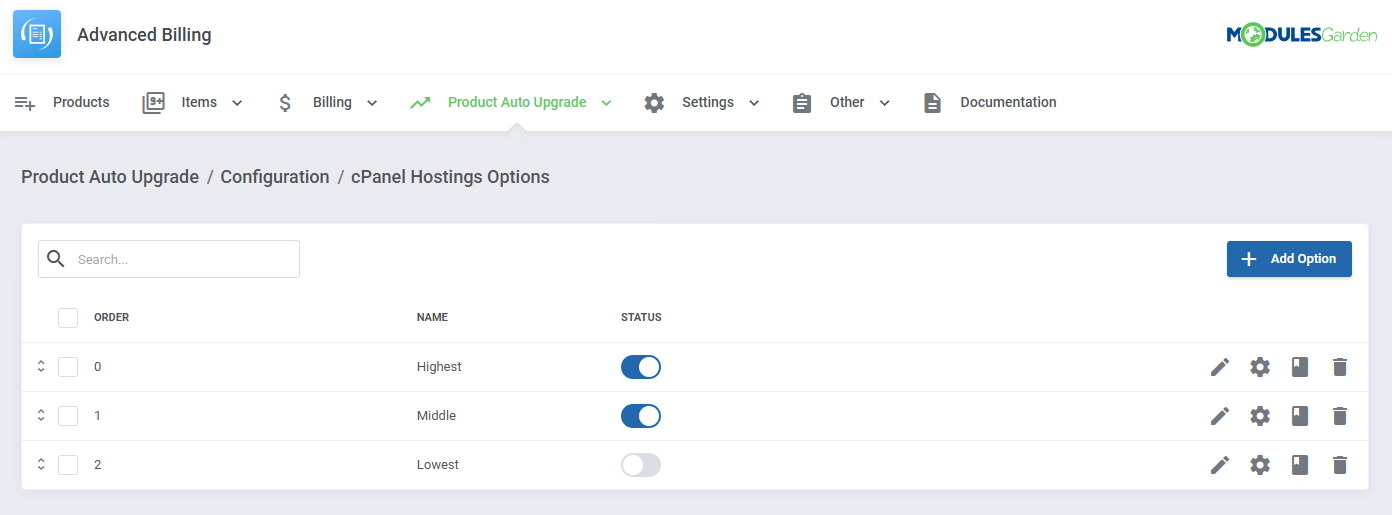Check the select-all checkbox in header
Viewport: 1392px width, 515px height.
[68, 318]
